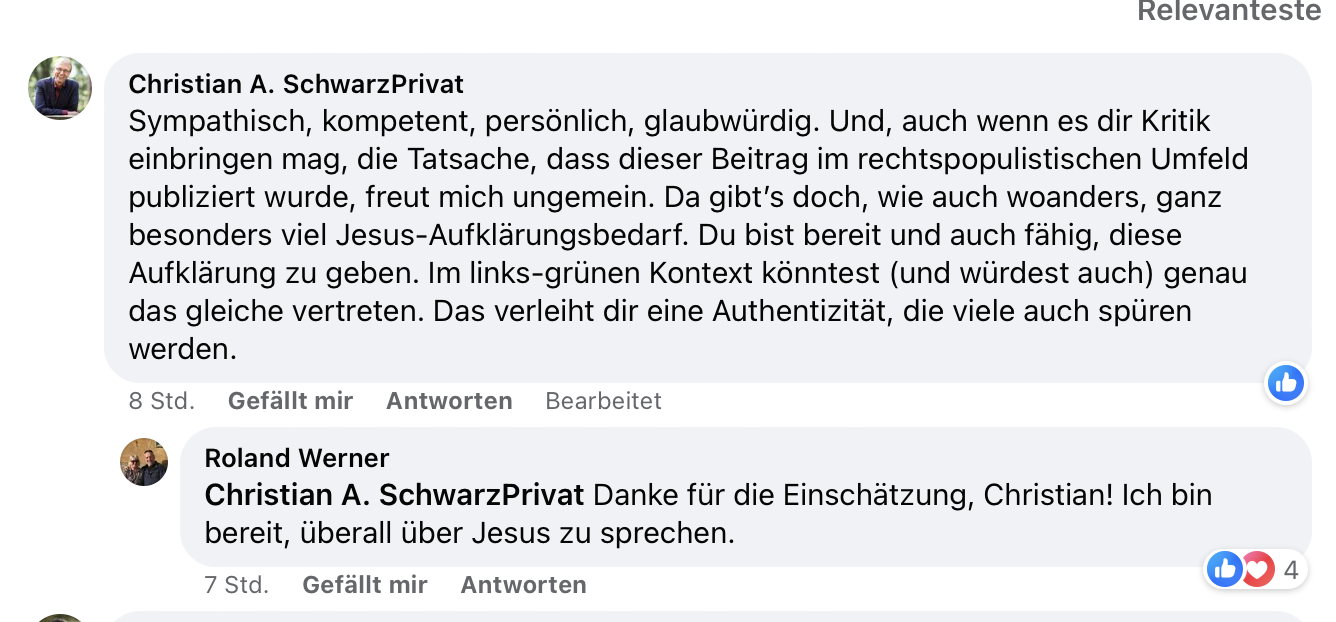Click the thumbs-up reaction icon on Roland's reply
The height and width of the screenshot is (622, 1336).
coord(1224,570)
